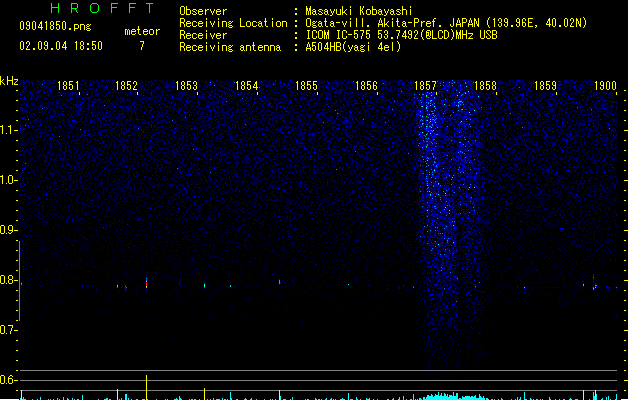Click the 1857 time axis label
The width and height of the screenshot is (629, 400).
(425, 86)
